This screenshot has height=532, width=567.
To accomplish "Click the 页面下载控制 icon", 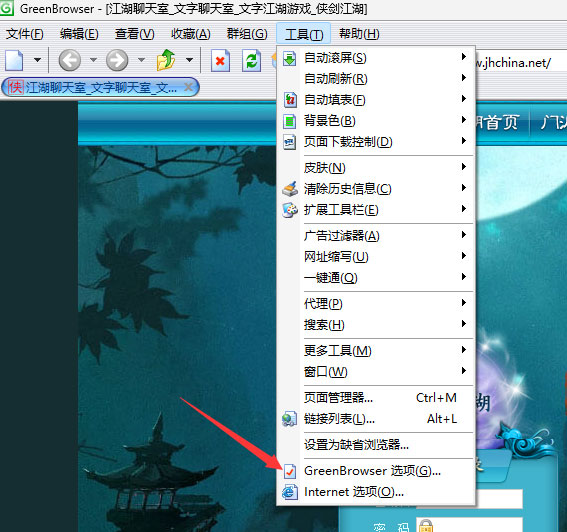I will pyautogui.click(x=290, y=142).
